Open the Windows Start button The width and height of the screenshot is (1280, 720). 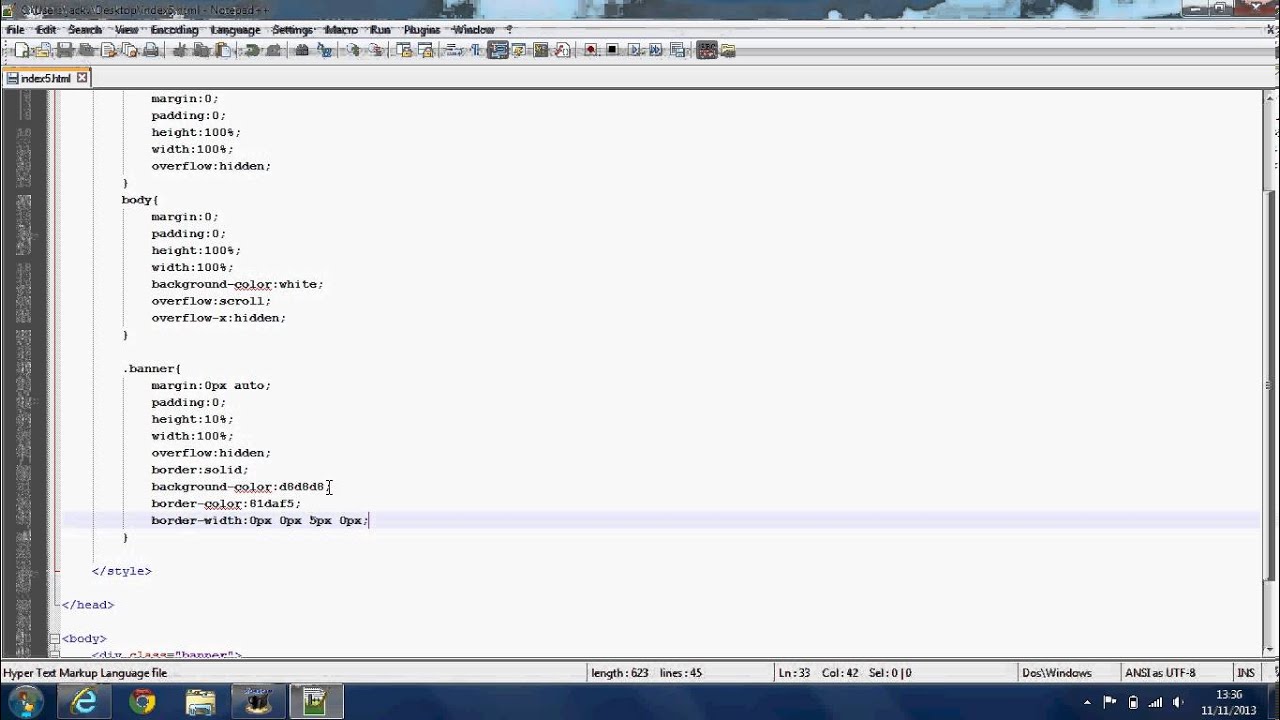coord(24,701)
